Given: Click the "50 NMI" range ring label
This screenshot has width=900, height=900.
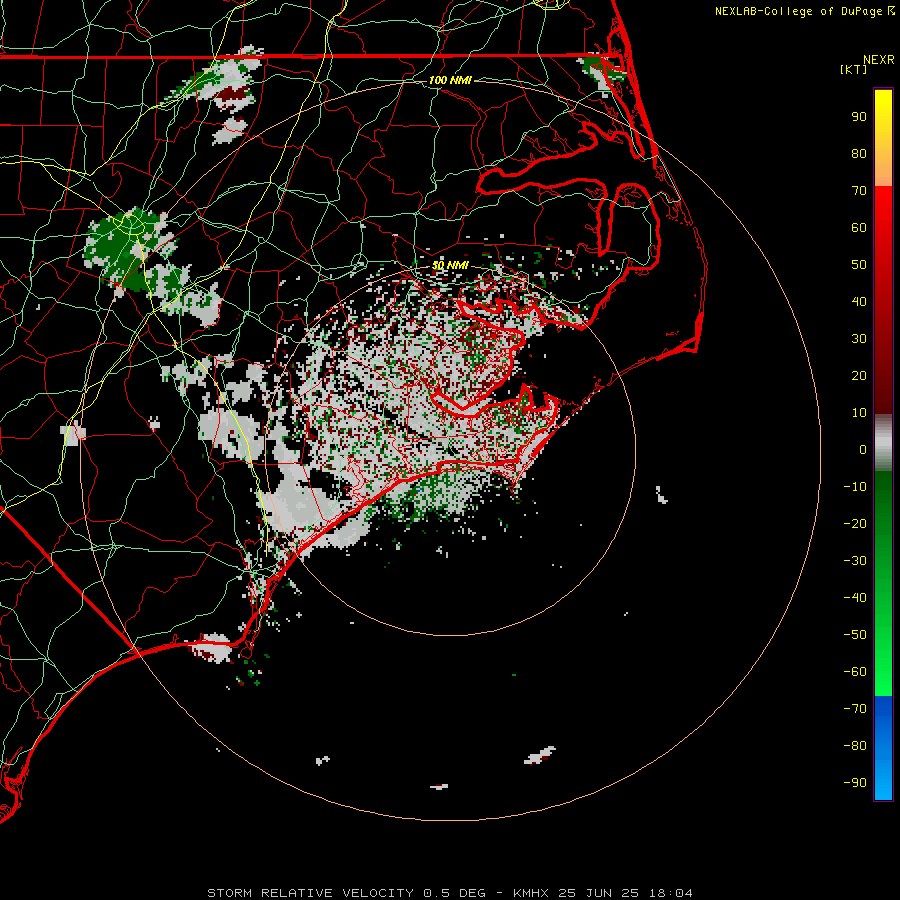Looking at the screenshot, I should coord(450,265).
